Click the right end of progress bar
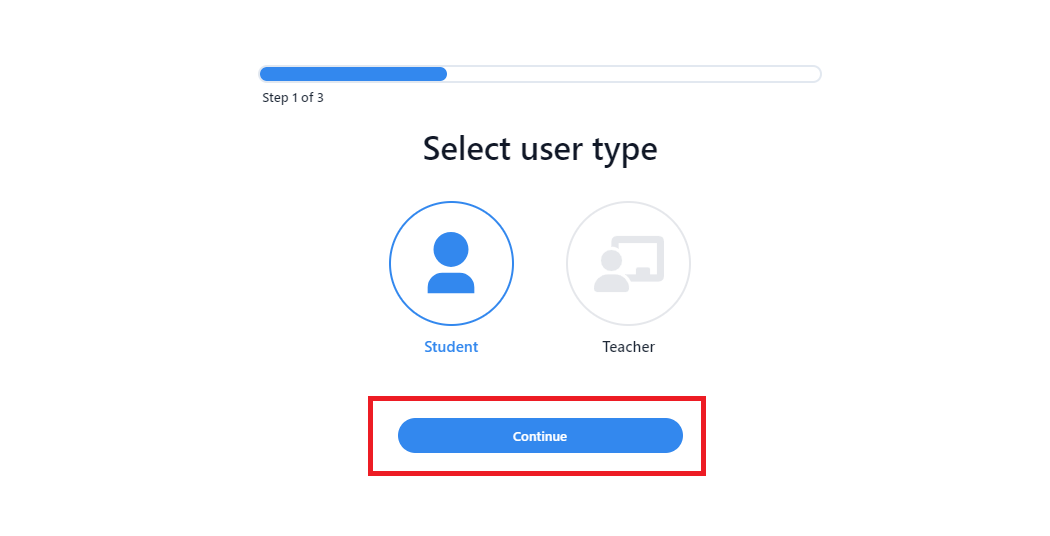This screenshot has width=1050, height=536. point(815,74)
